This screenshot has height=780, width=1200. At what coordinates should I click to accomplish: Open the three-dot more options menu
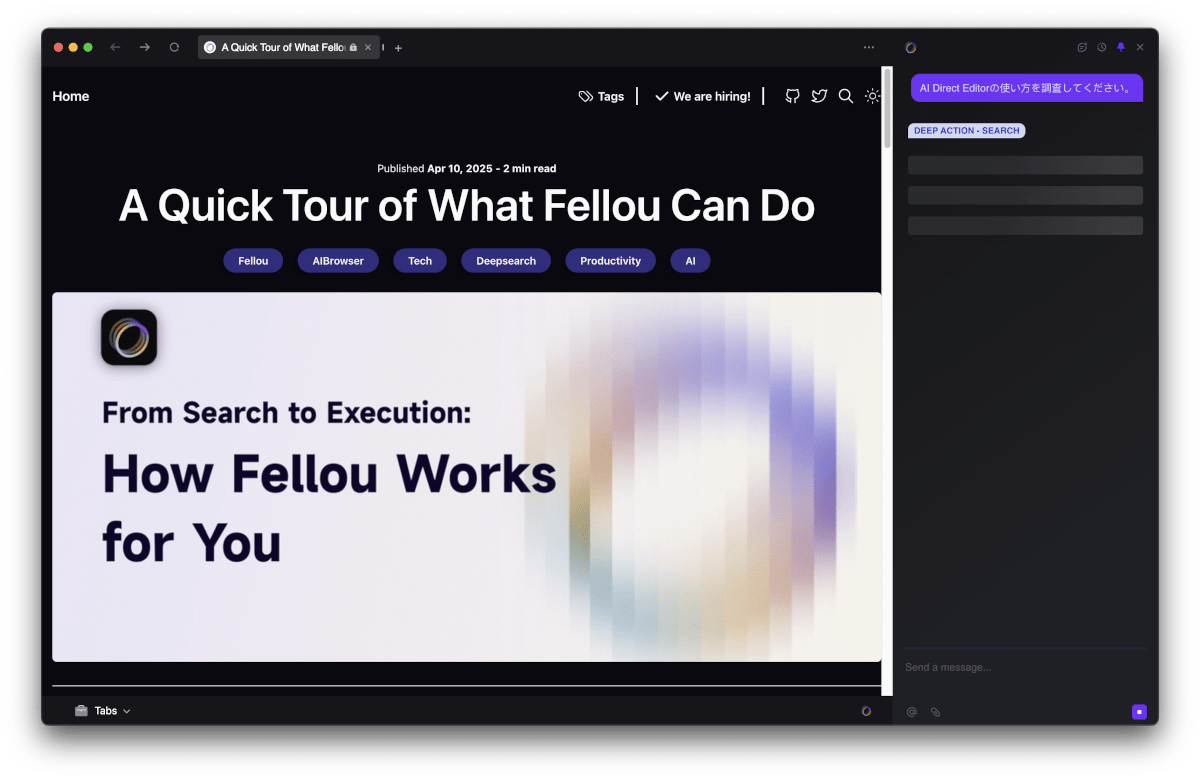point(868,47)
